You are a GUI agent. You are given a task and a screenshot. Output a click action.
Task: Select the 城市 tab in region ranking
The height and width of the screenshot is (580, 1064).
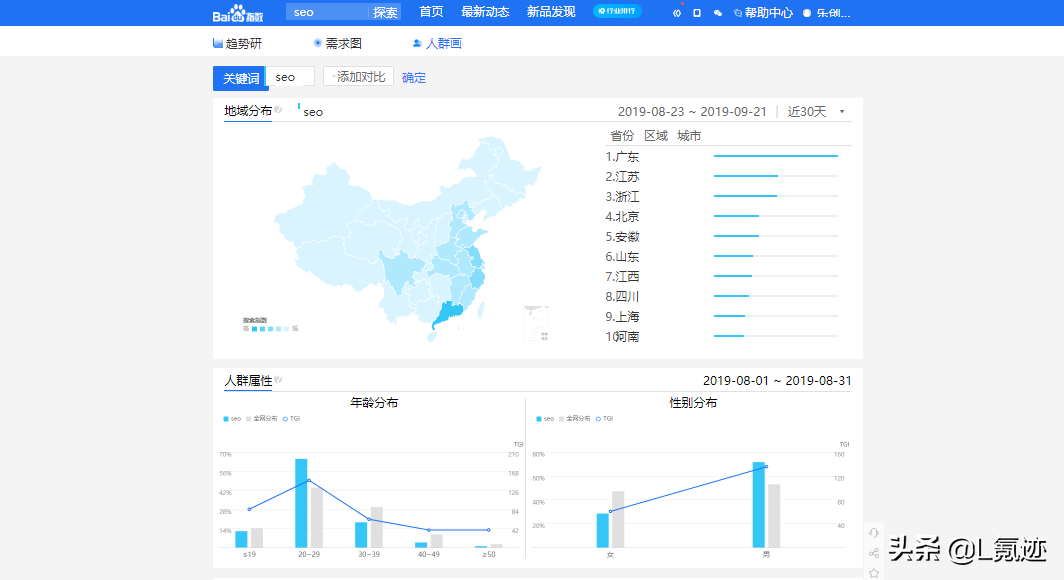coord(689,136)
